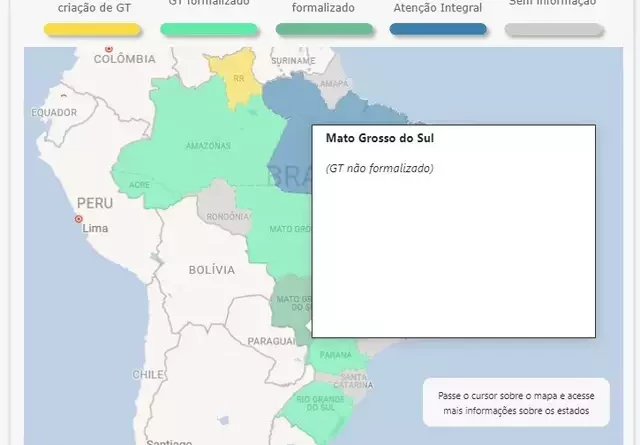Click the yellow legend color bar
The height and width of the screenshot is (445, 640).
92,29
